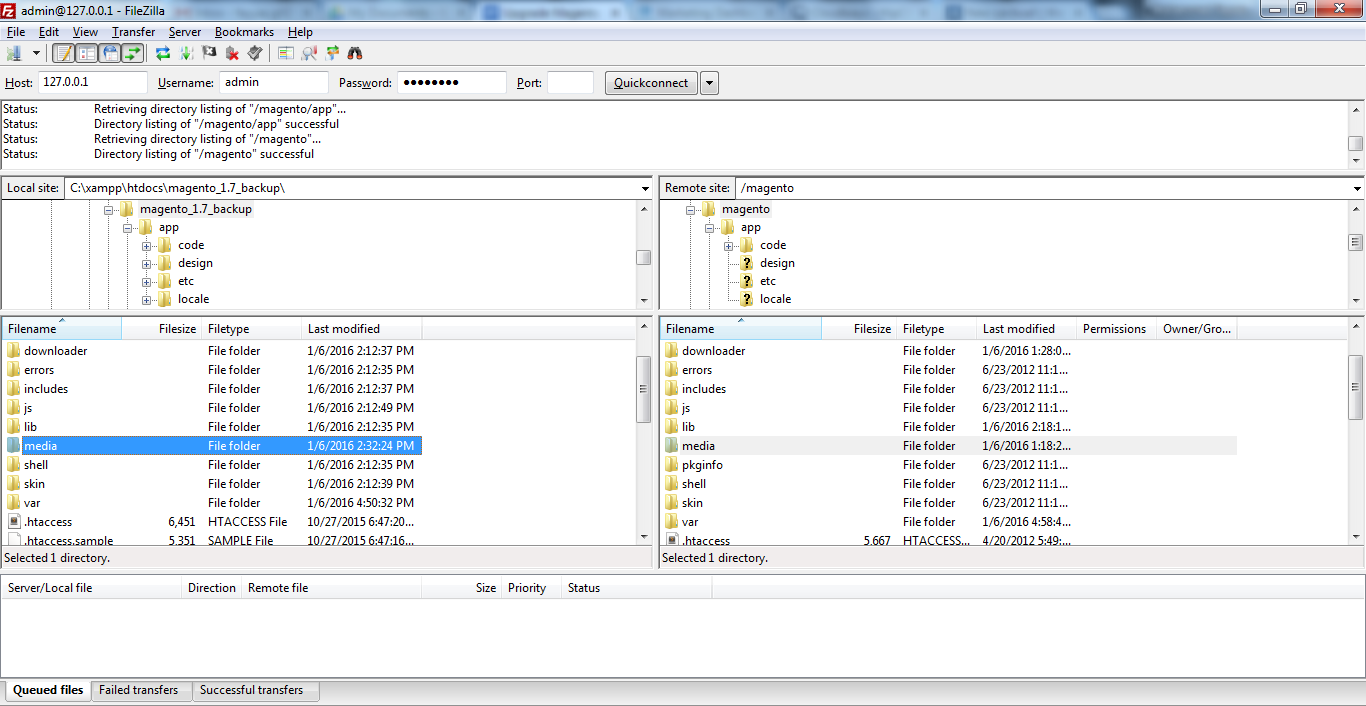The width and height of the screenshot is (1366, 706).
Task: Open the Site Manager dropdown arrow
Action: coord(36,53)
